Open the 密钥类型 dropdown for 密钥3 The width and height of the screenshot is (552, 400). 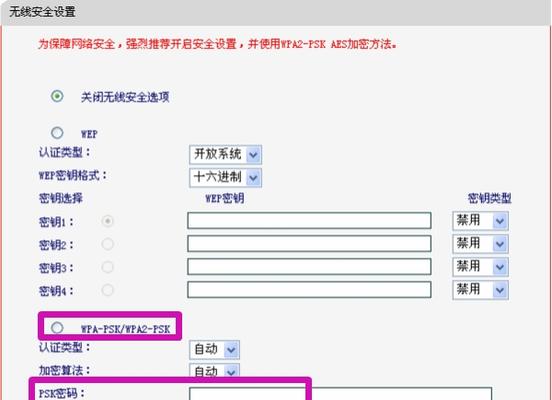click(481, 267)
